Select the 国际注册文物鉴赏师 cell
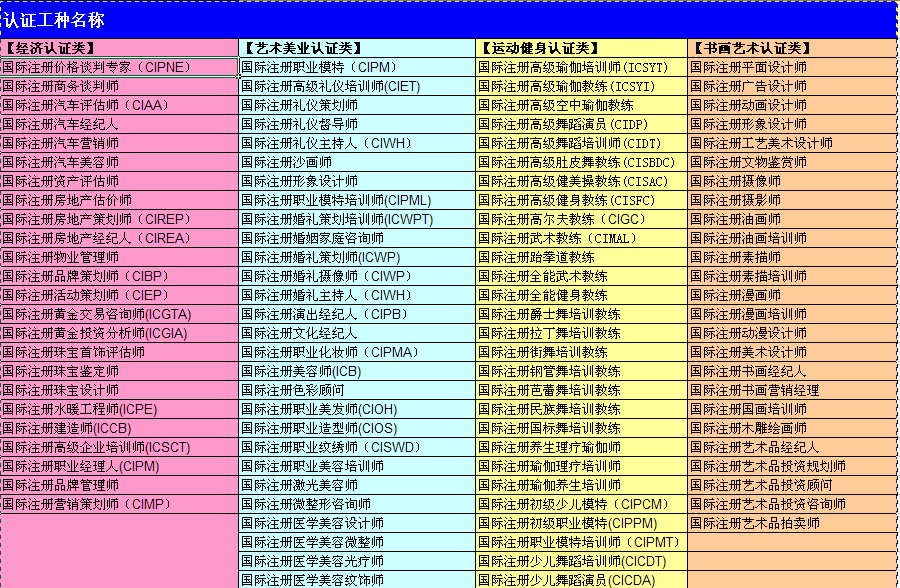Screen dimensions: 900x588 coord(792,162)
